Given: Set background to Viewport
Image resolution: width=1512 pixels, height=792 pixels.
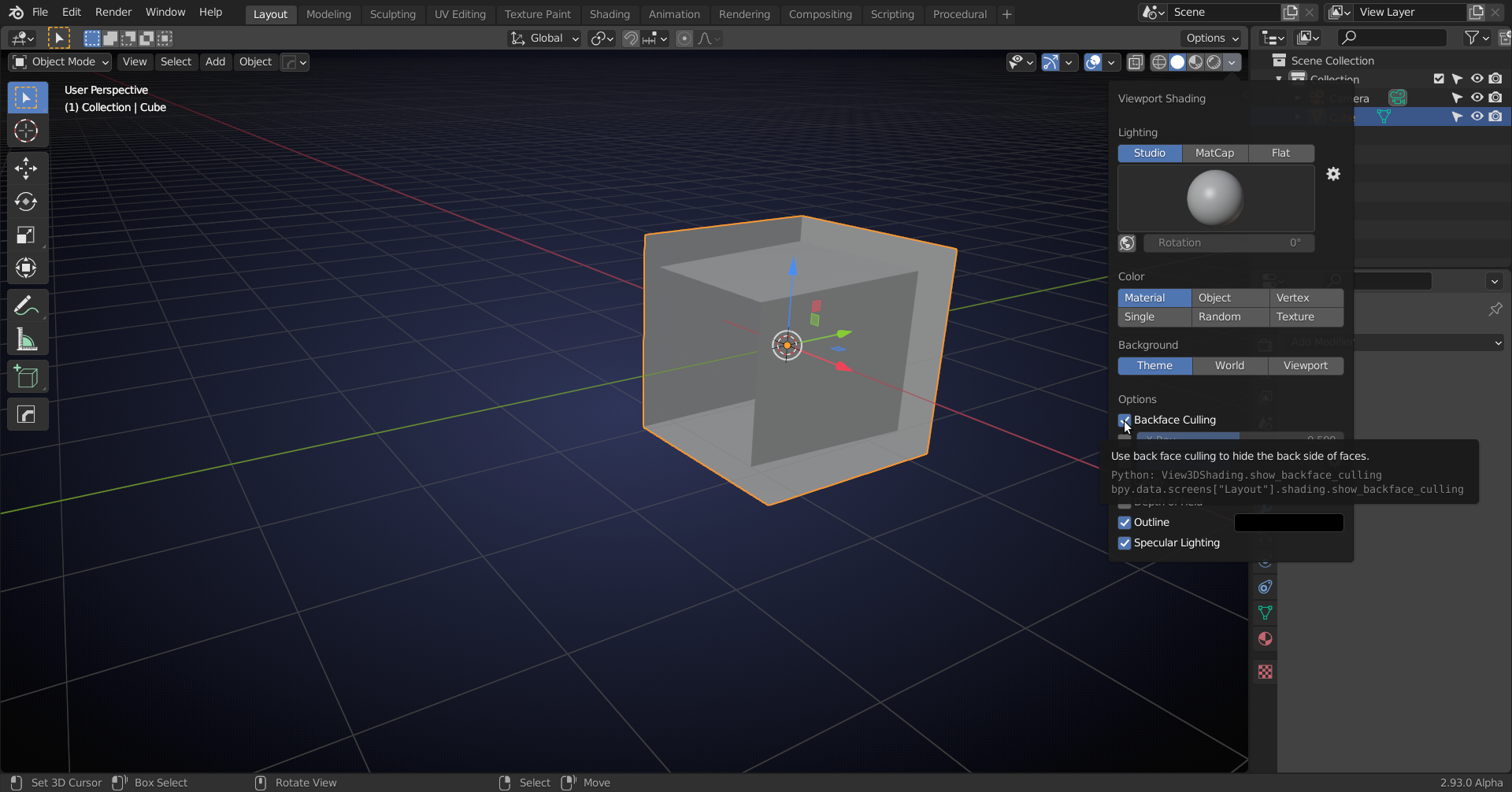Looking at the screenshot, I should 1306,366.
